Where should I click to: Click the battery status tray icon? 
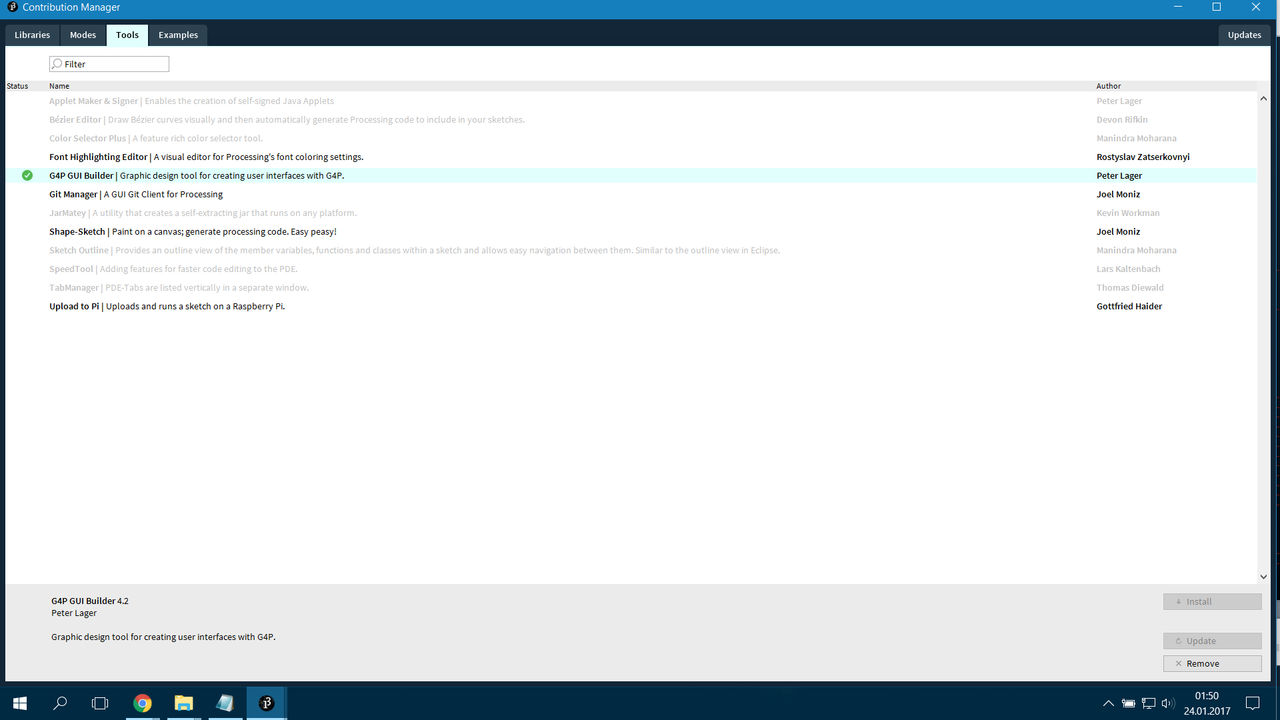click(x=1128, y=703)
